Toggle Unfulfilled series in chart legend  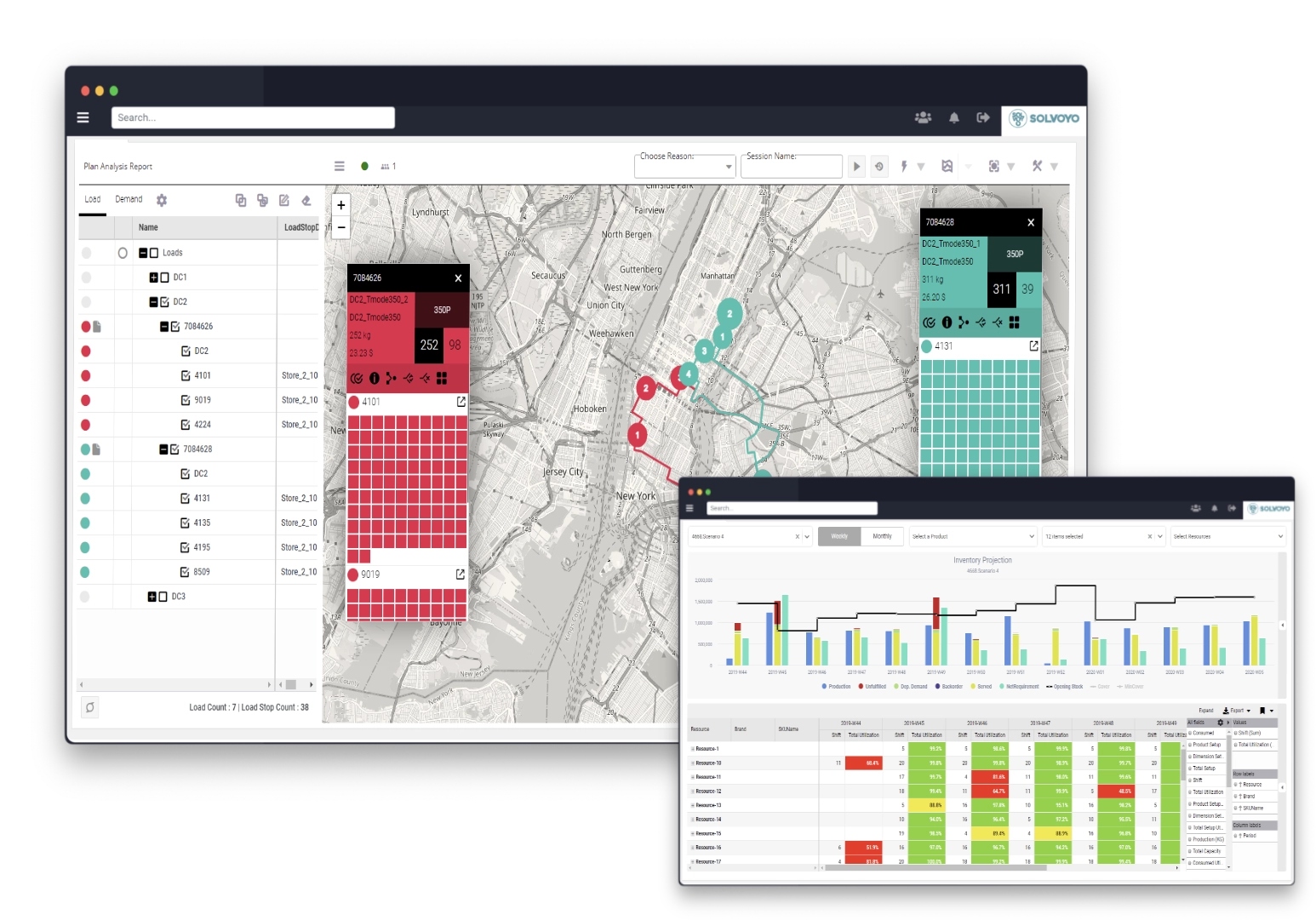pos(873,686)
